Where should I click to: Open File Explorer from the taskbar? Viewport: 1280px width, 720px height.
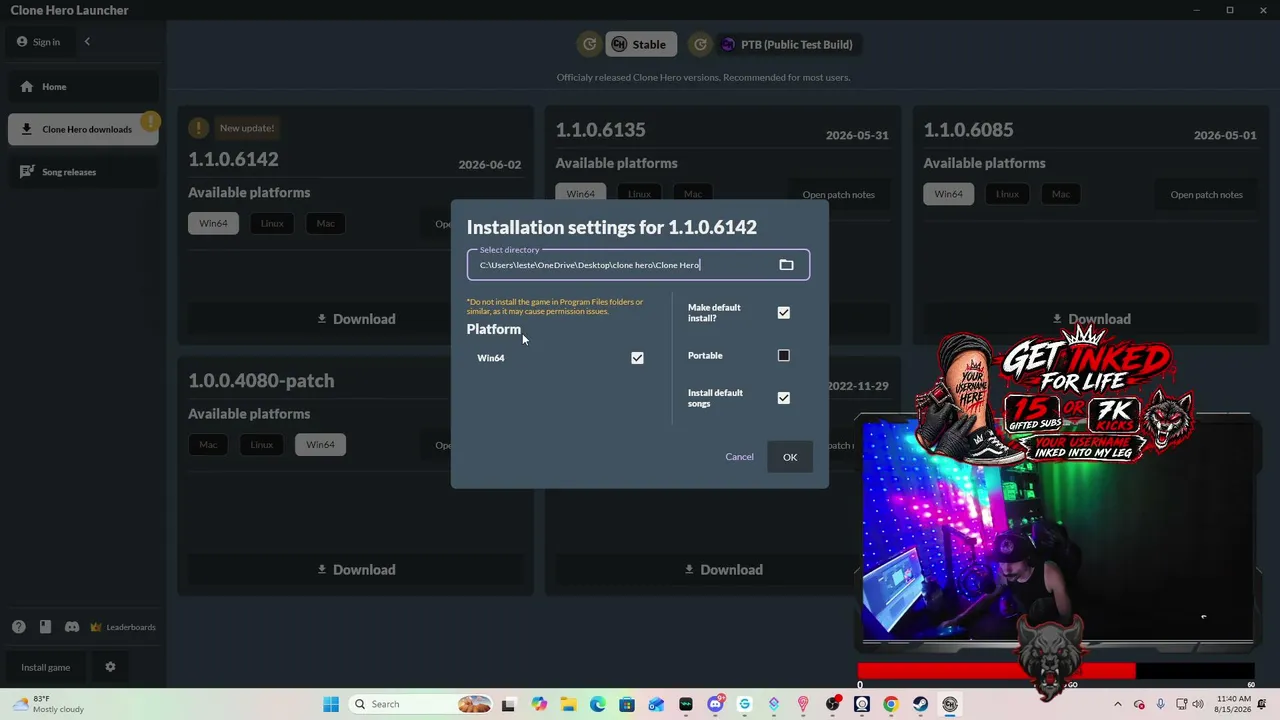click(568, 704)
